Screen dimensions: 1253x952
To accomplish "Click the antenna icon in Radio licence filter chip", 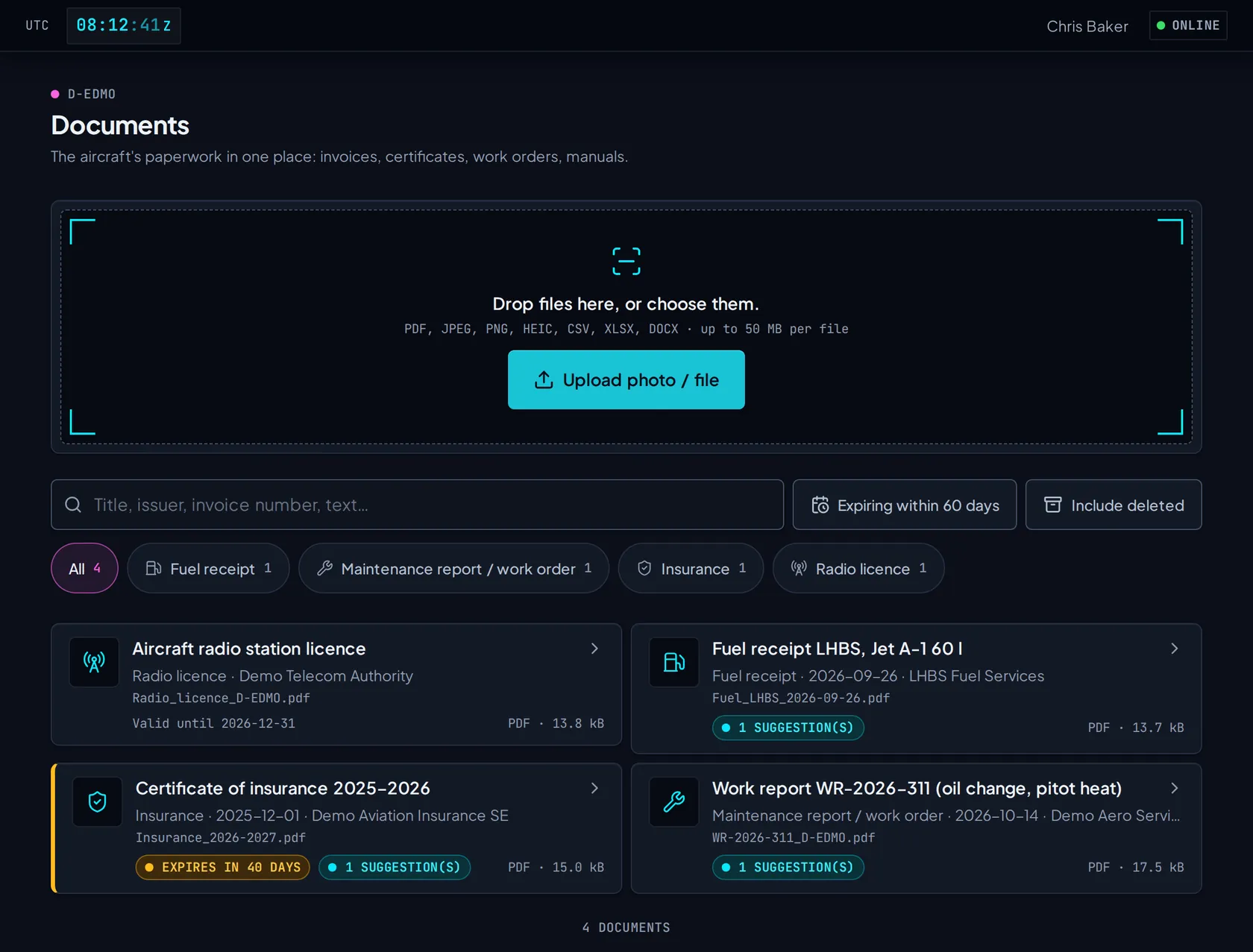I will [799, 568].
